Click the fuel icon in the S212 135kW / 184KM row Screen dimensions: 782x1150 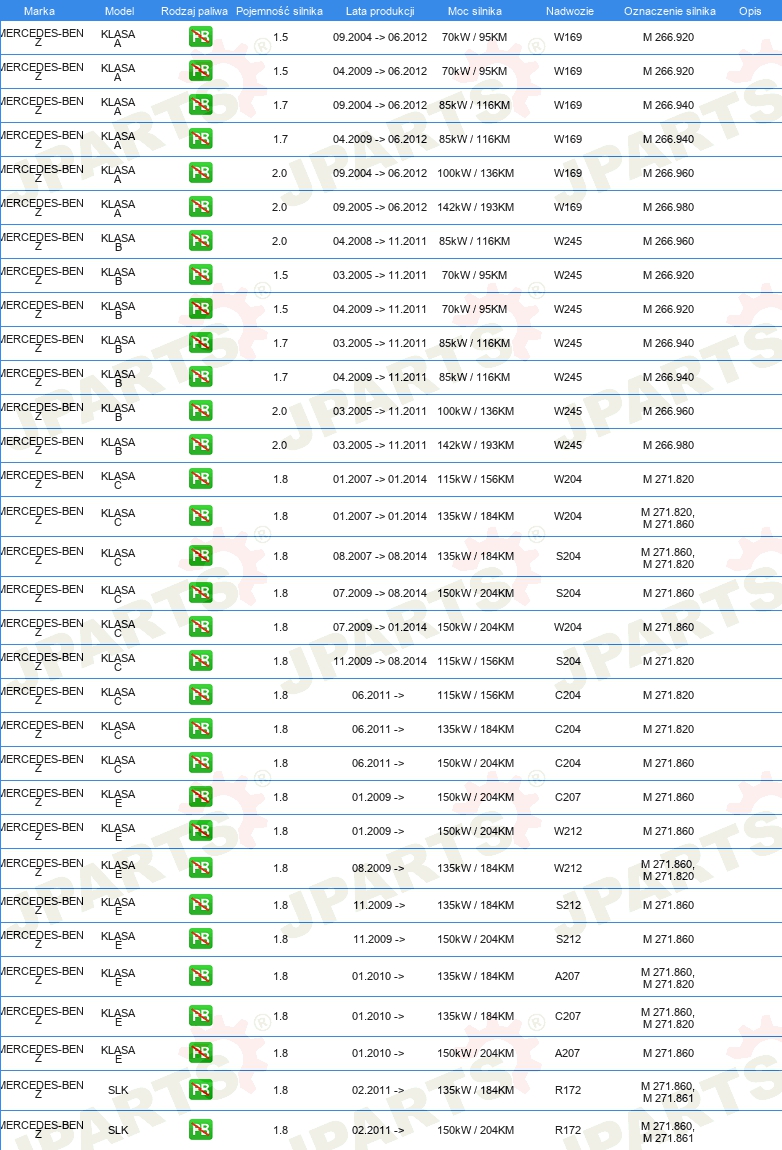click(x=200, y=904)
